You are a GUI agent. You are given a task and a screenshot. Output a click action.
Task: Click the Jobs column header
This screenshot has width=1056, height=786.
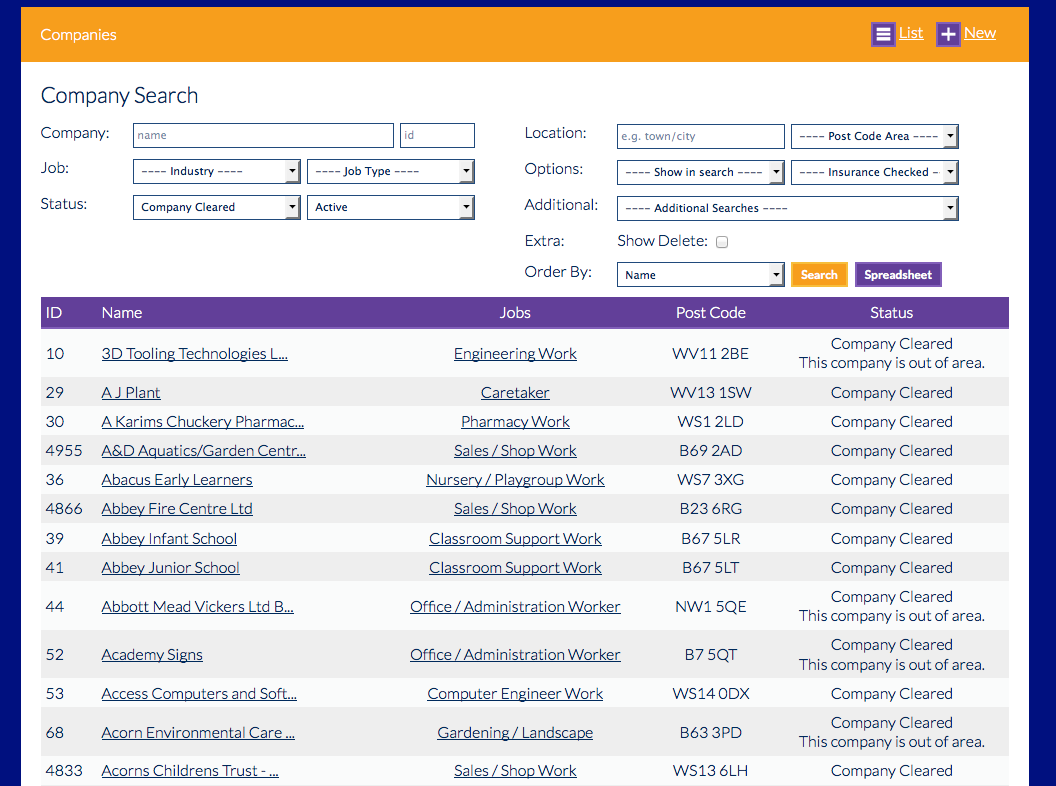[515, 313]
